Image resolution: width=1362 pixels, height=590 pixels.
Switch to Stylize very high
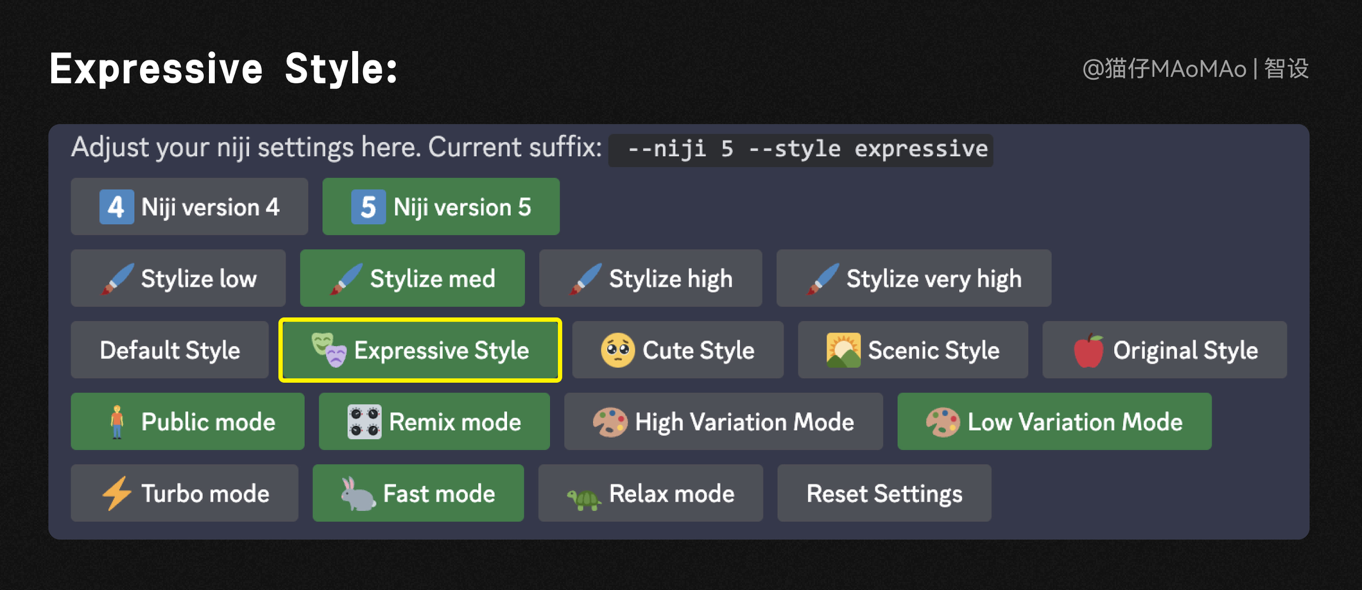tap(913, 279)
